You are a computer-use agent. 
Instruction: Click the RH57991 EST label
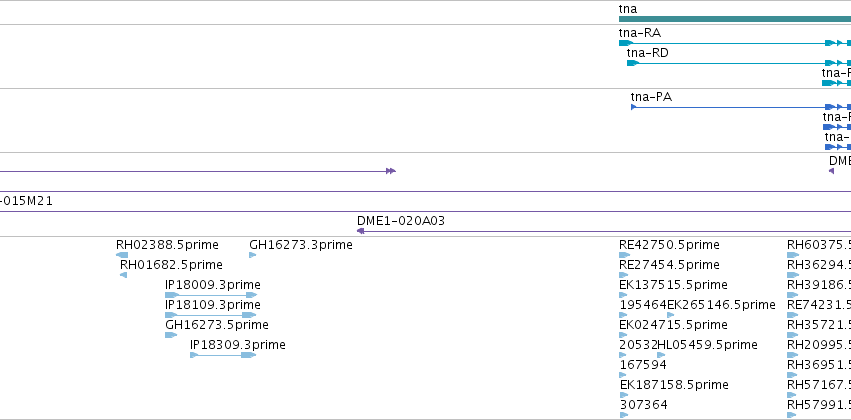tap(819, 405)
